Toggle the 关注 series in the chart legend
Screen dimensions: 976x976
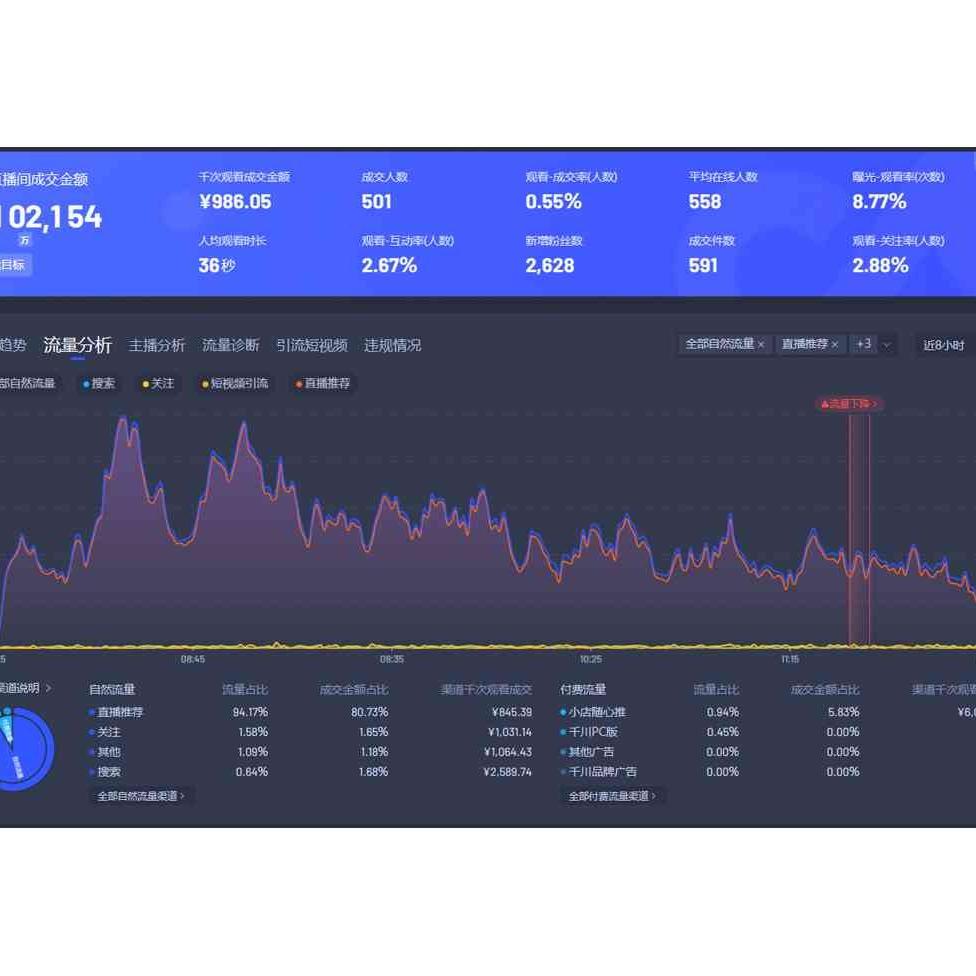pyautogui.click(x=158, y=383)
